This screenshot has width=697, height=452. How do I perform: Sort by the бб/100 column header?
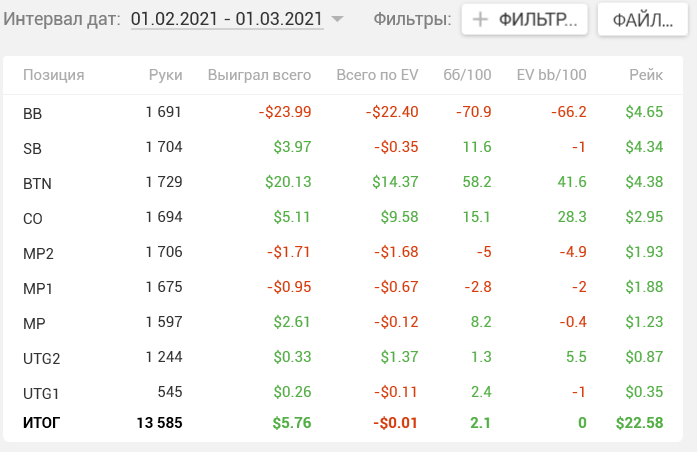pos(466,75)
